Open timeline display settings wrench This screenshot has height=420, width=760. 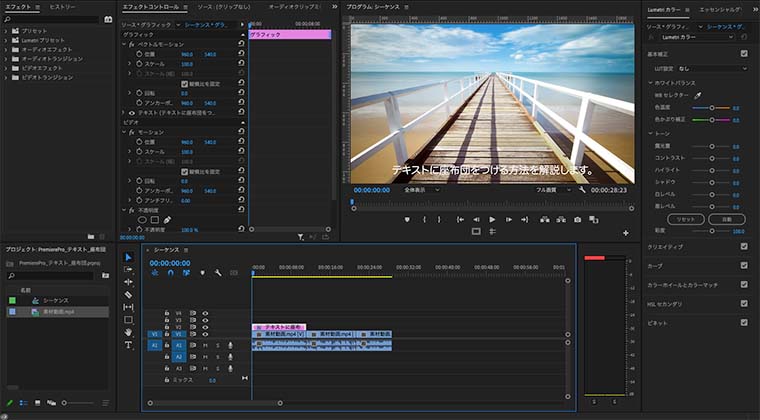(x=218, y=273)
